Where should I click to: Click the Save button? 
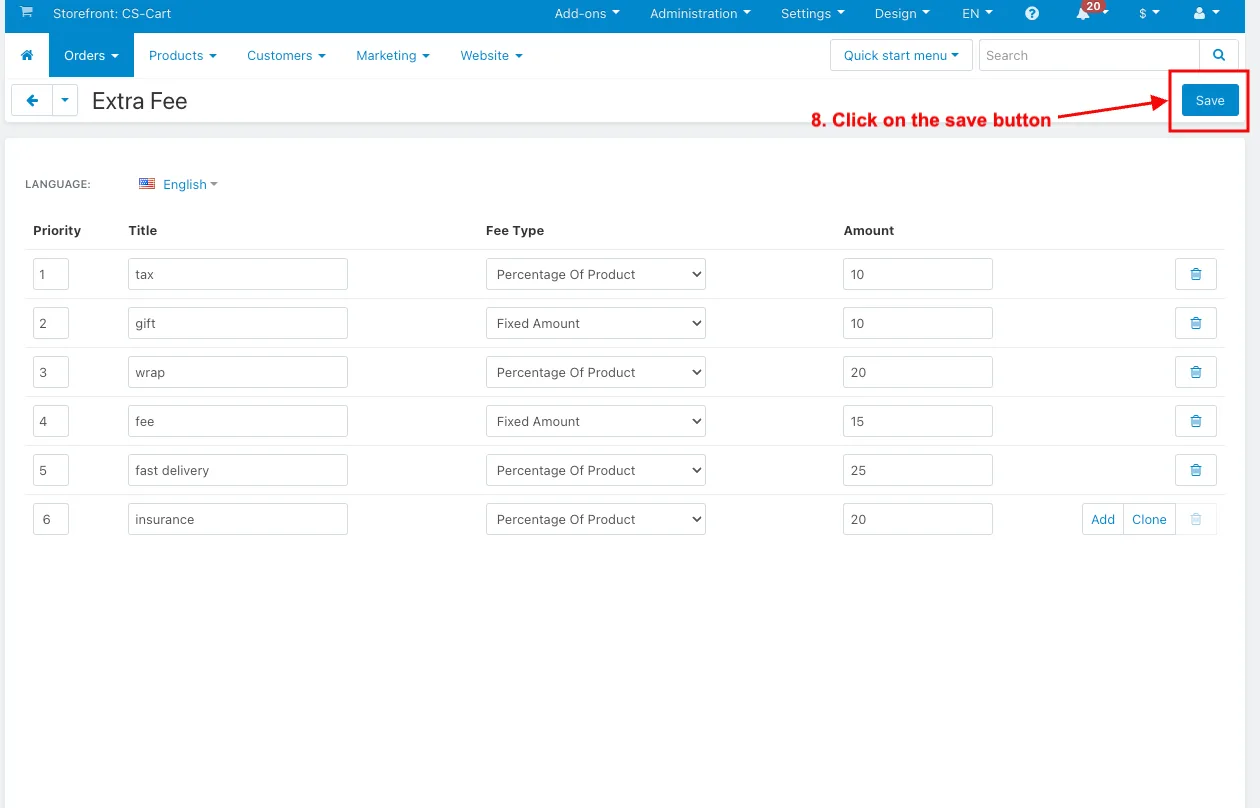1210,100
